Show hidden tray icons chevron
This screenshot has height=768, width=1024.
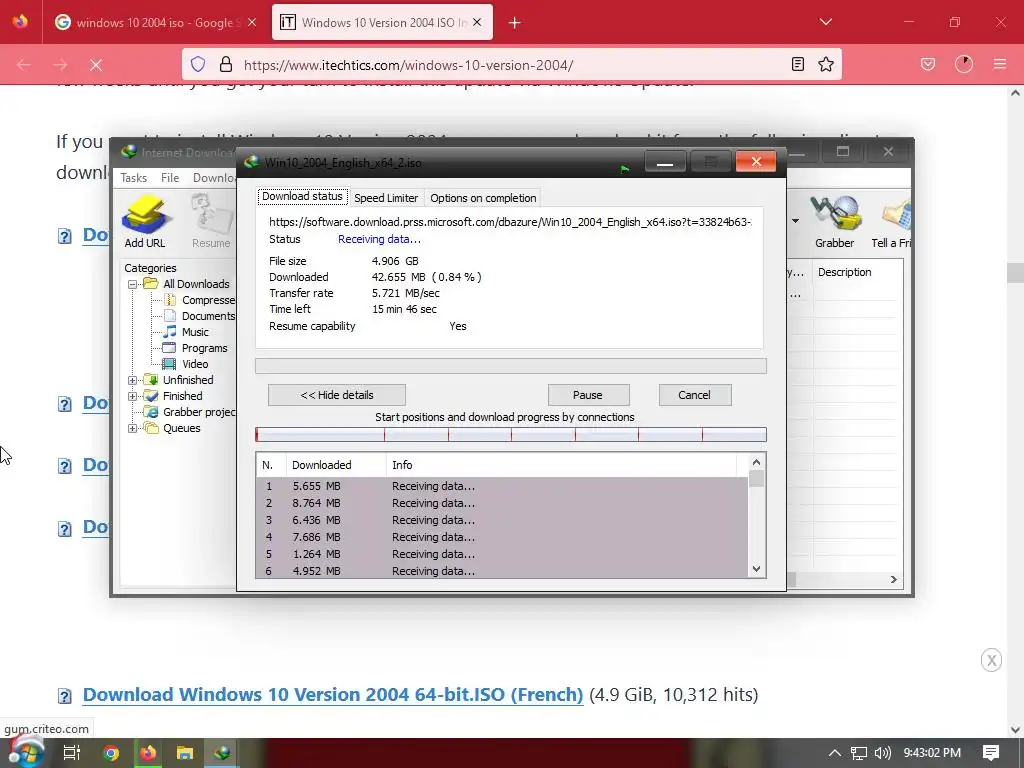click(835, 753)
